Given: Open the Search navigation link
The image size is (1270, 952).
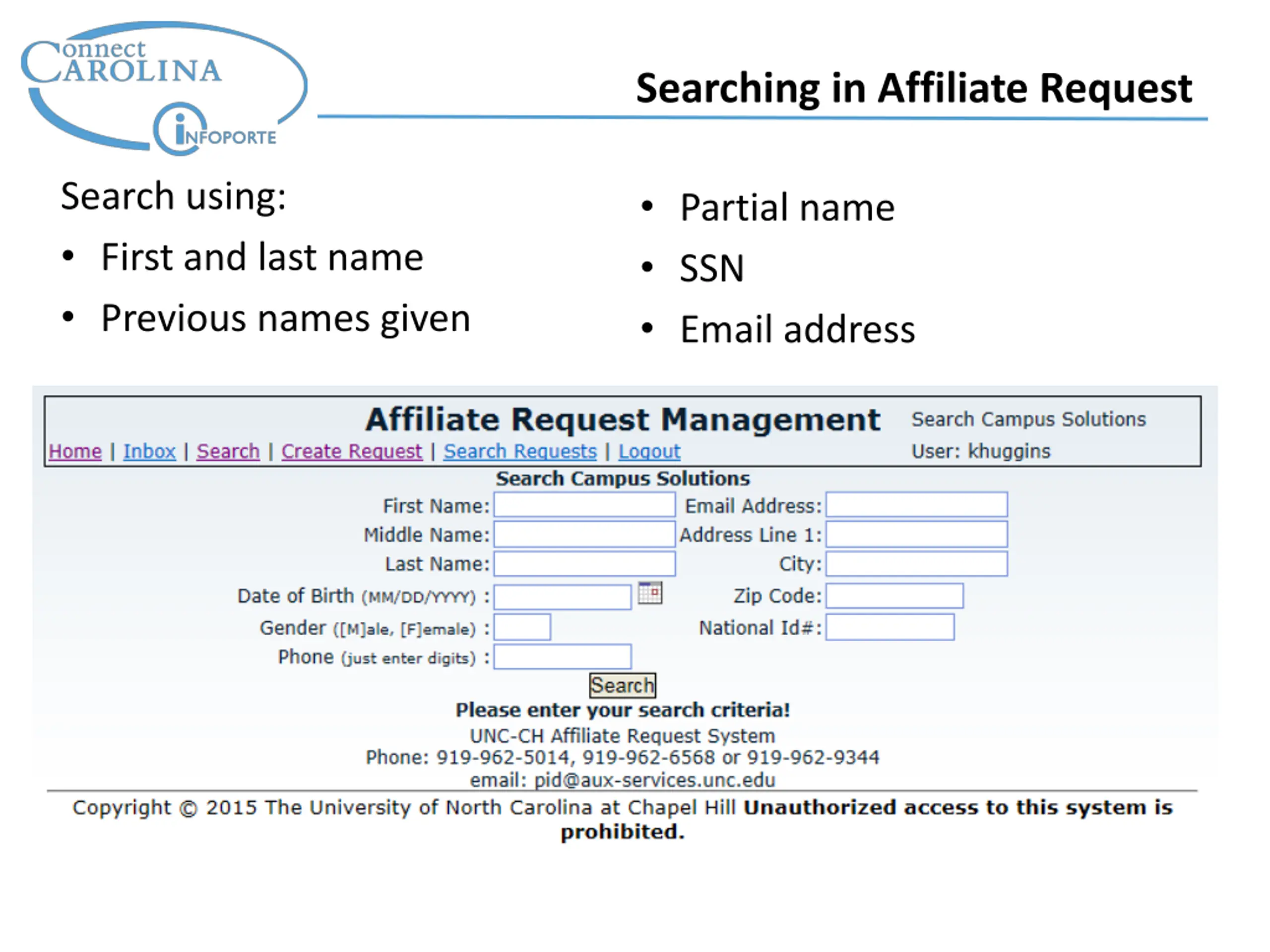Looking at the screenshot, I should pyautogui.click(x=228, y=452).
